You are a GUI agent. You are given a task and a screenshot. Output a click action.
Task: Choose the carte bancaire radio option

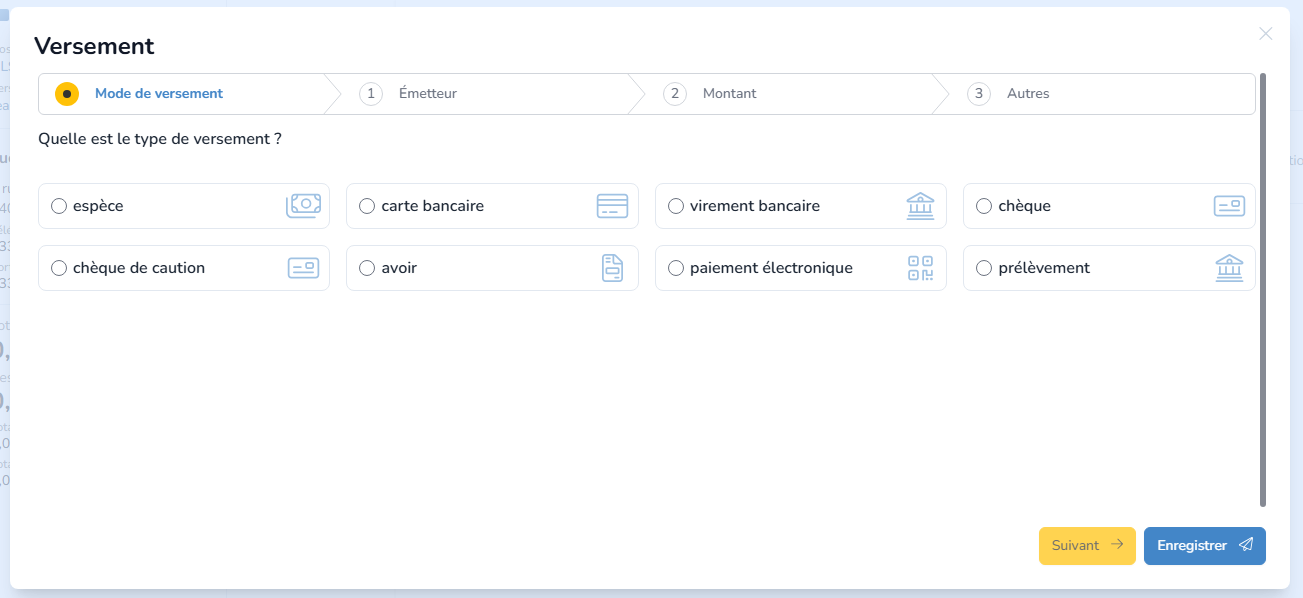(x=367, y=206)
